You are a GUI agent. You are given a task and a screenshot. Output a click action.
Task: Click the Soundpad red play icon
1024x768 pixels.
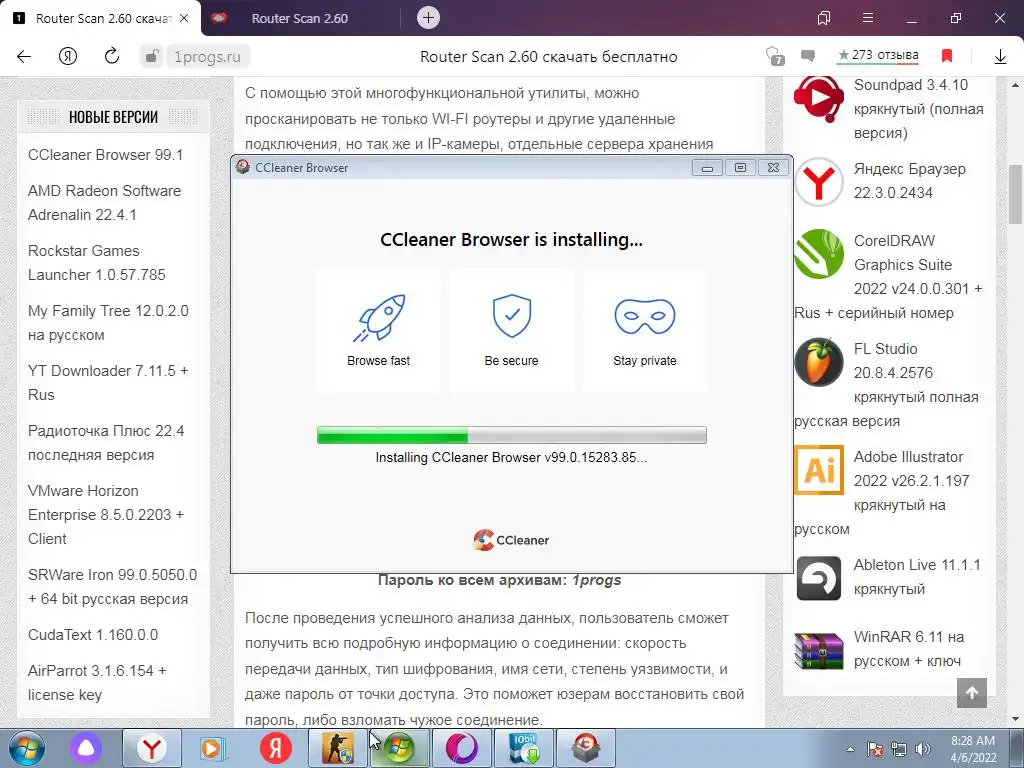[818, 99]
